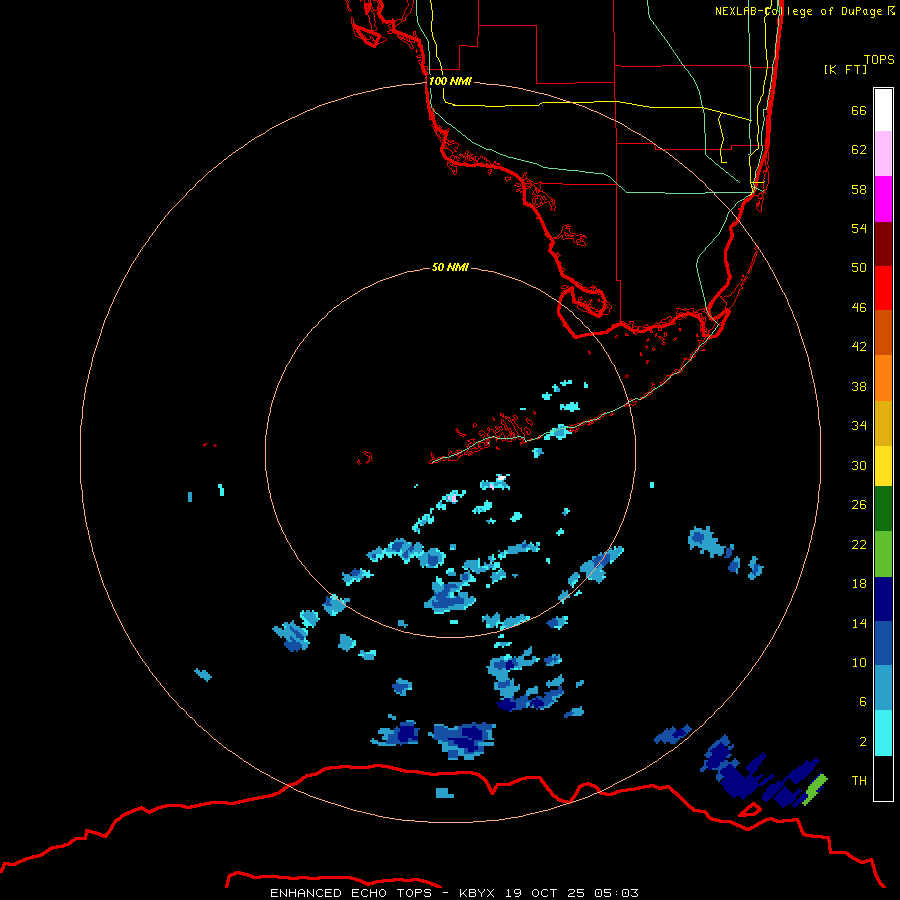Click the medium blue legend swatch

[883, 643]
